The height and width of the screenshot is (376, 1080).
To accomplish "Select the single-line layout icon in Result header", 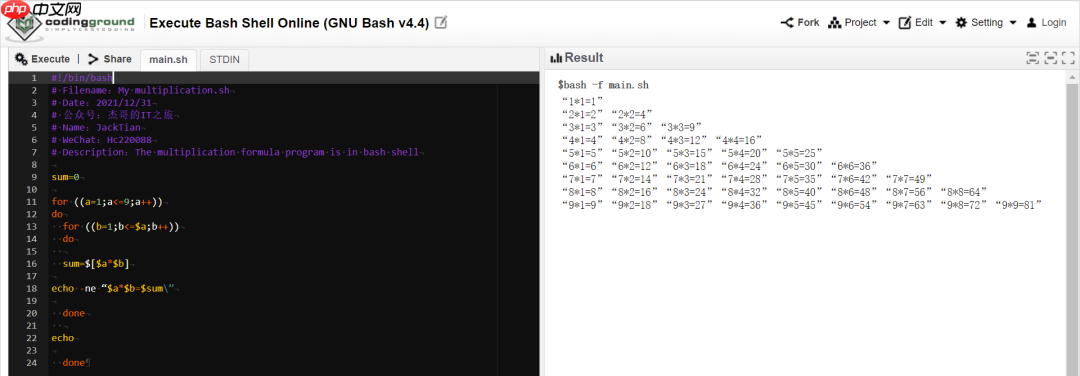I will point(1050,59).
